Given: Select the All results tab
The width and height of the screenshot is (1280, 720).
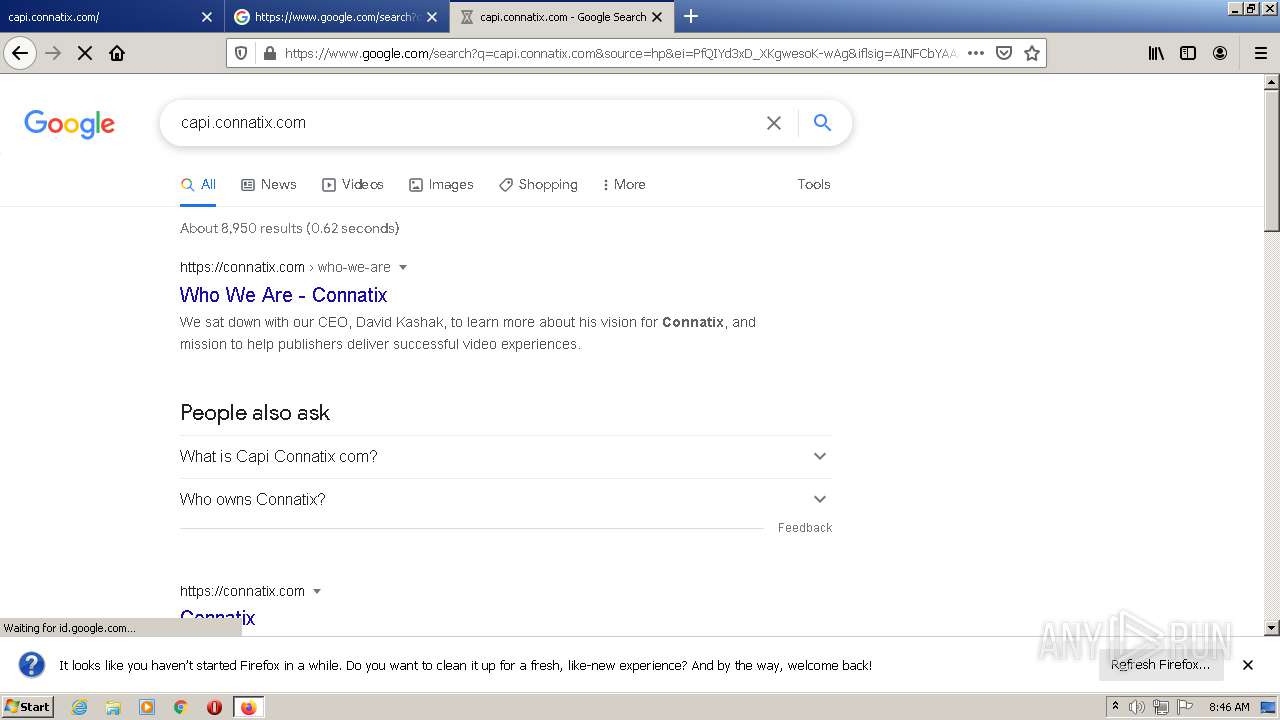Looking at the screenshot, I should point(198,185).
